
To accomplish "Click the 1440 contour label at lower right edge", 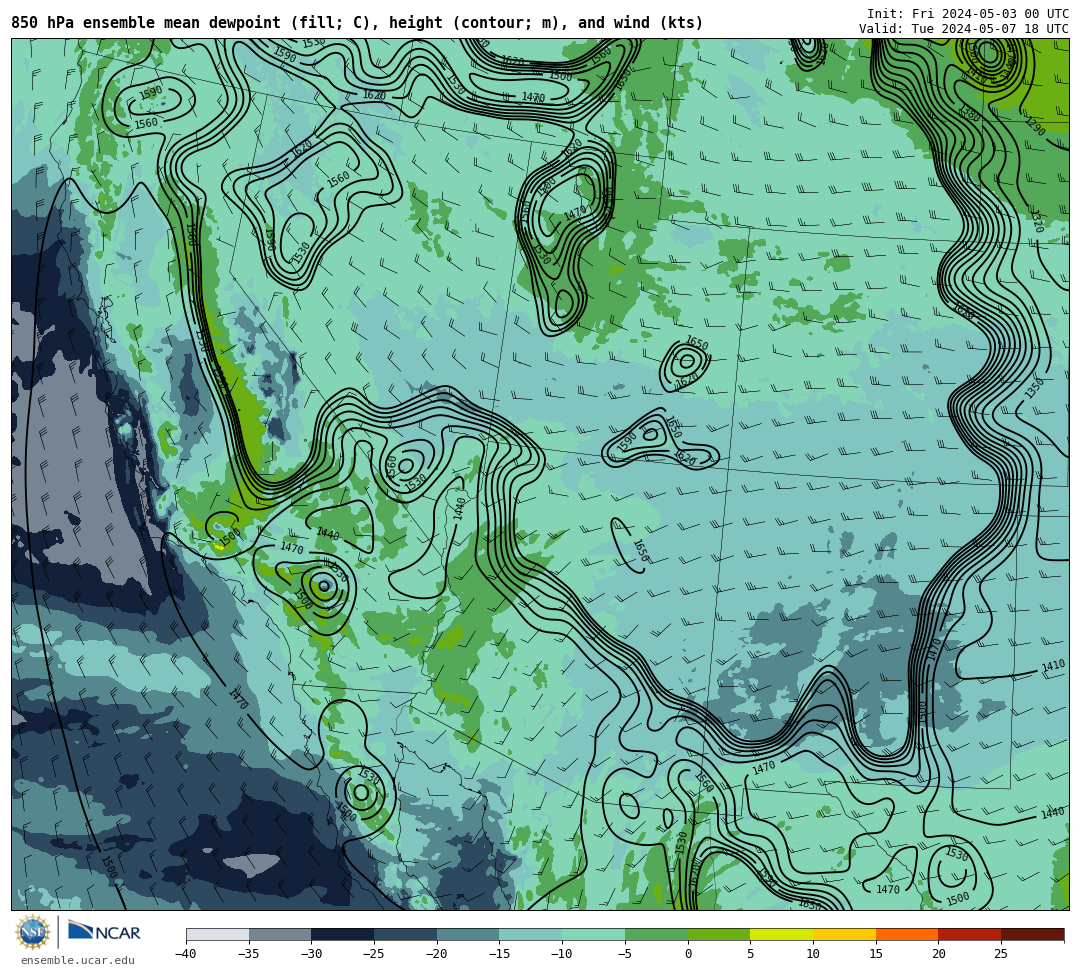I will 1052,813.
